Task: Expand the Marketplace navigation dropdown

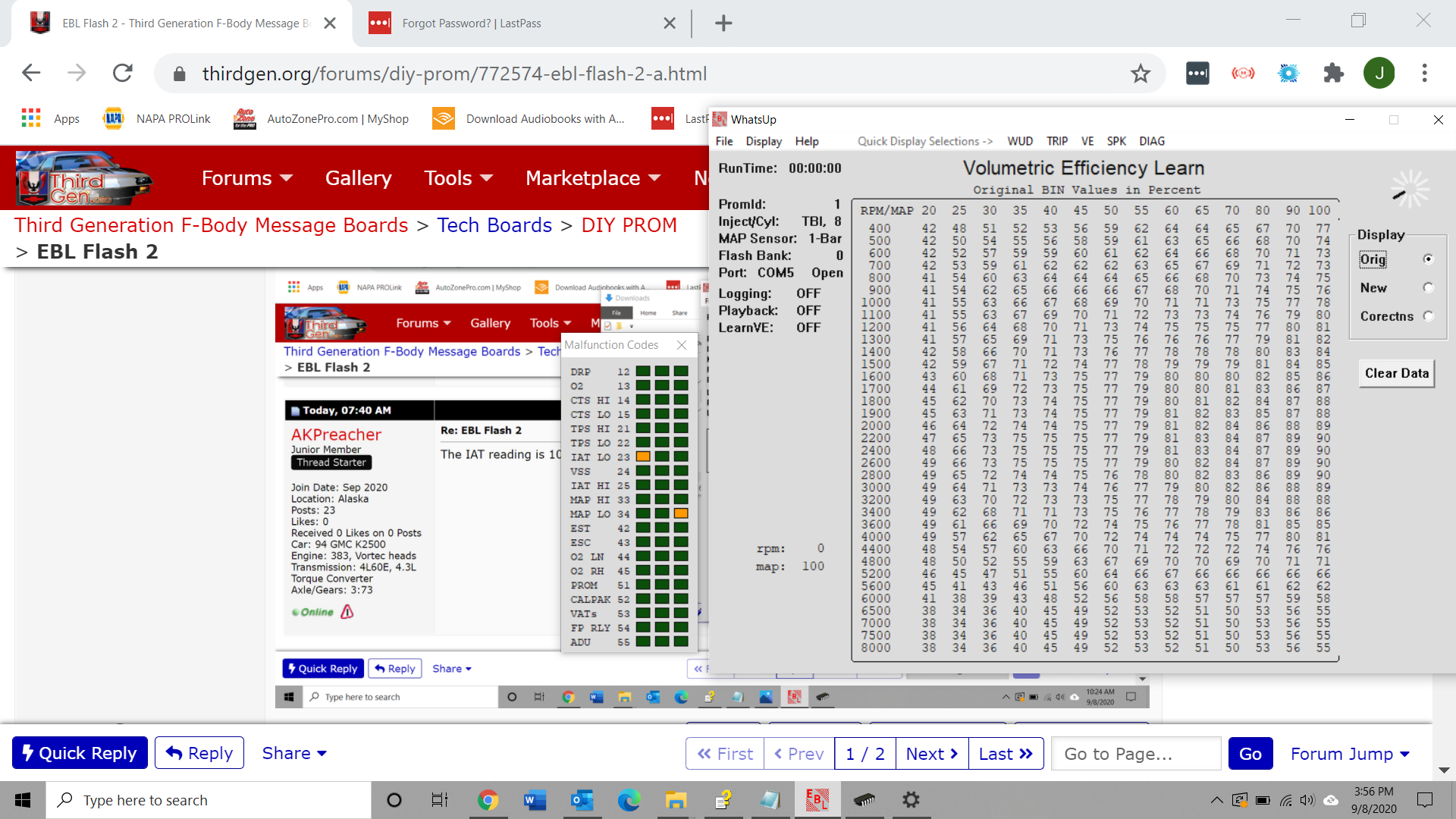Action: tap(592, 178)
